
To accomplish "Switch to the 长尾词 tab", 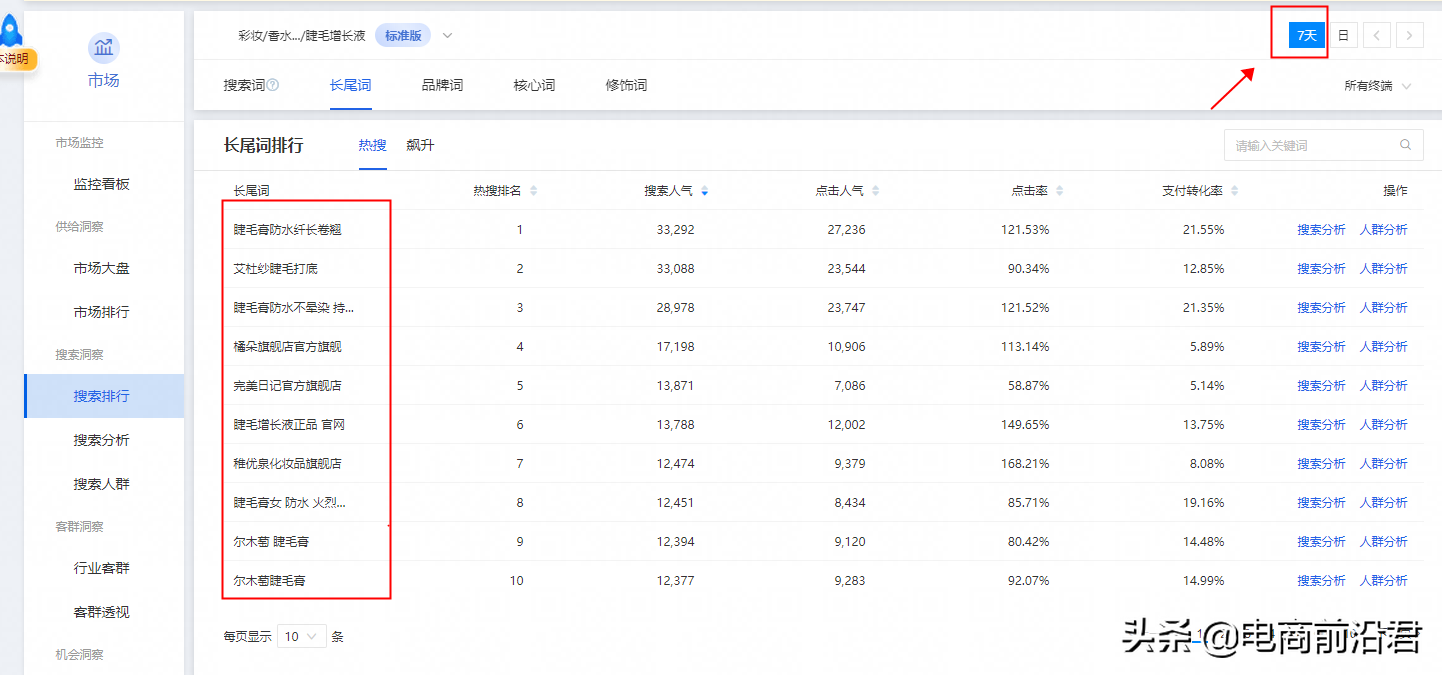I will pos(350,86).
